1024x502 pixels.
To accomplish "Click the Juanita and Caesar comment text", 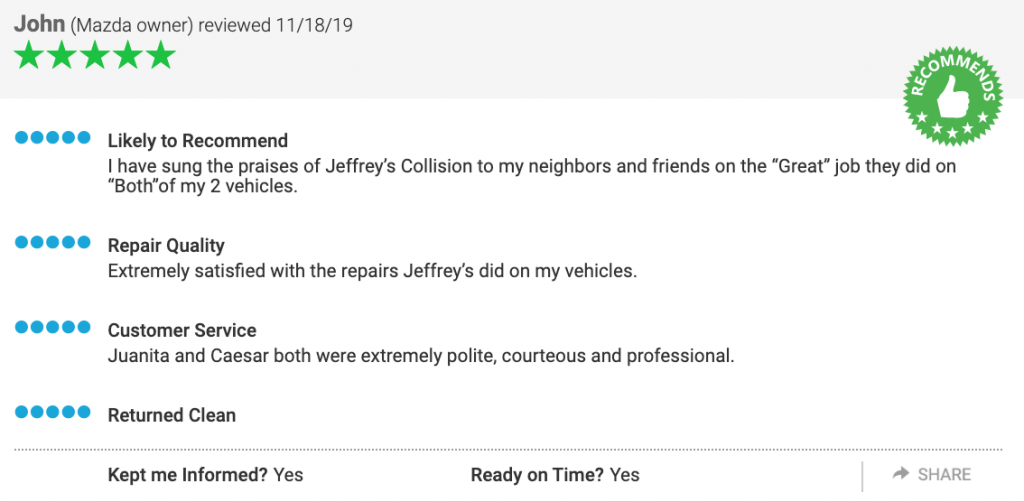I will (421, 357).
